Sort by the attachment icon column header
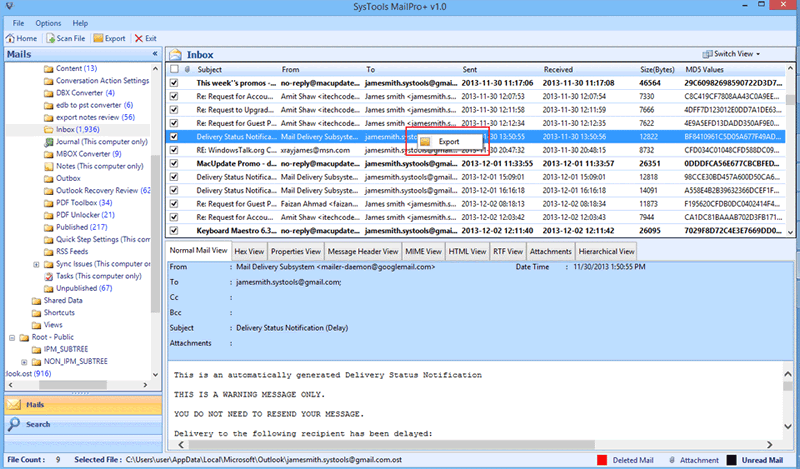Image resolution: width=800 pixels, height=469 pixels. [x=187, y=69]
